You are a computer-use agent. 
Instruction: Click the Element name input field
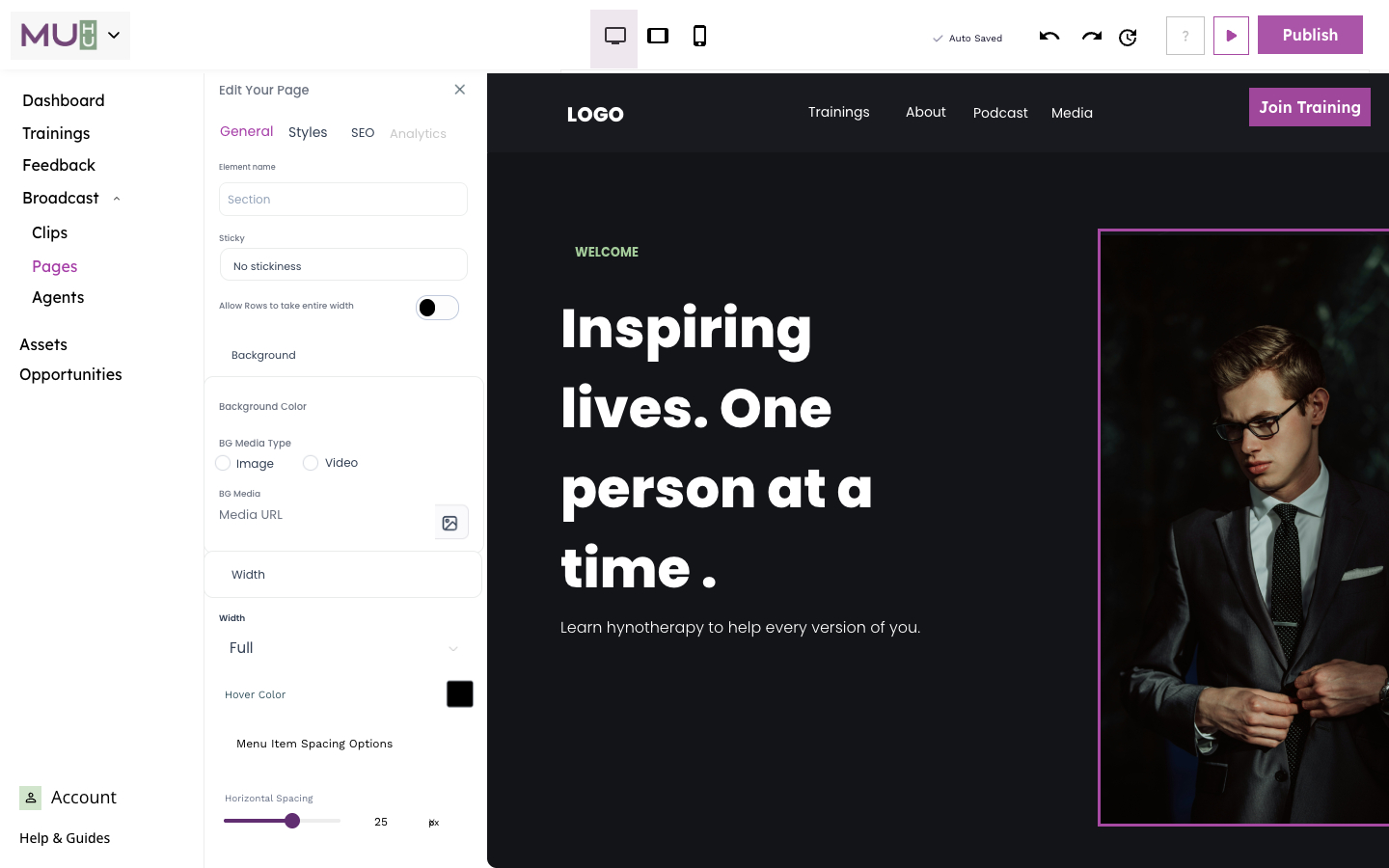pos(343,200)
